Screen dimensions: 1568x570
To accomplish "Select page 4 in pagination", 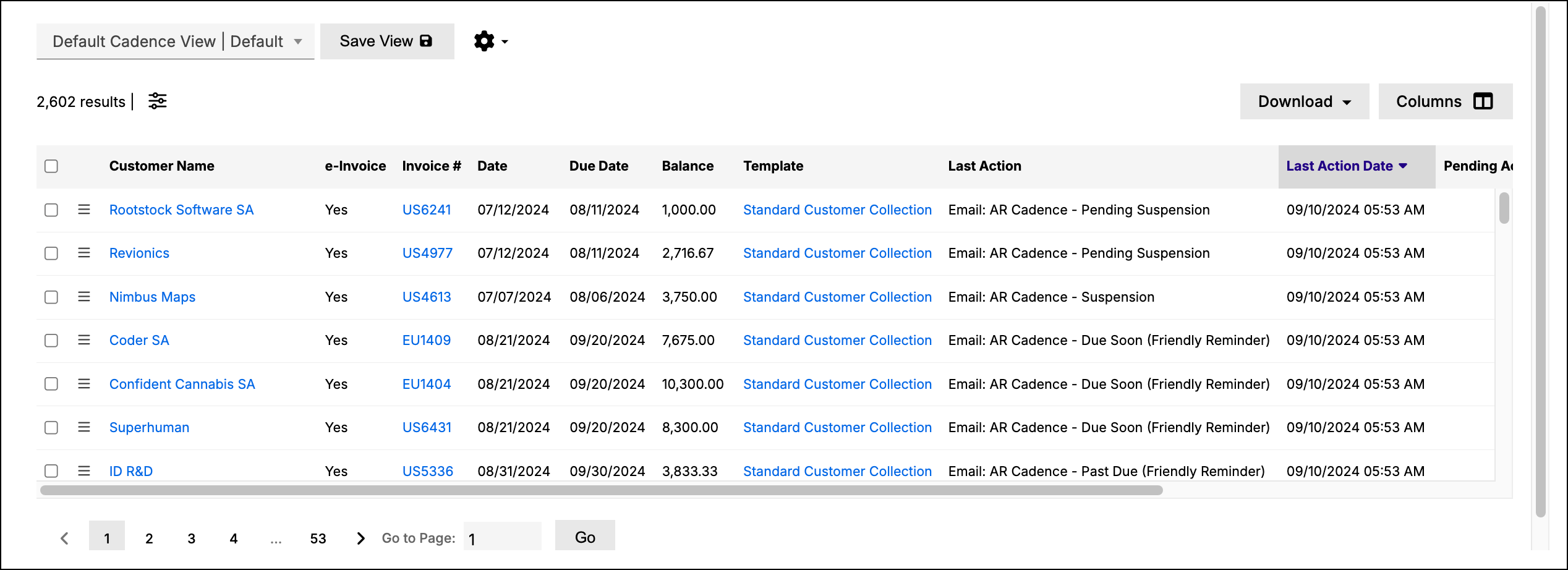I will (x=234, y=538).
